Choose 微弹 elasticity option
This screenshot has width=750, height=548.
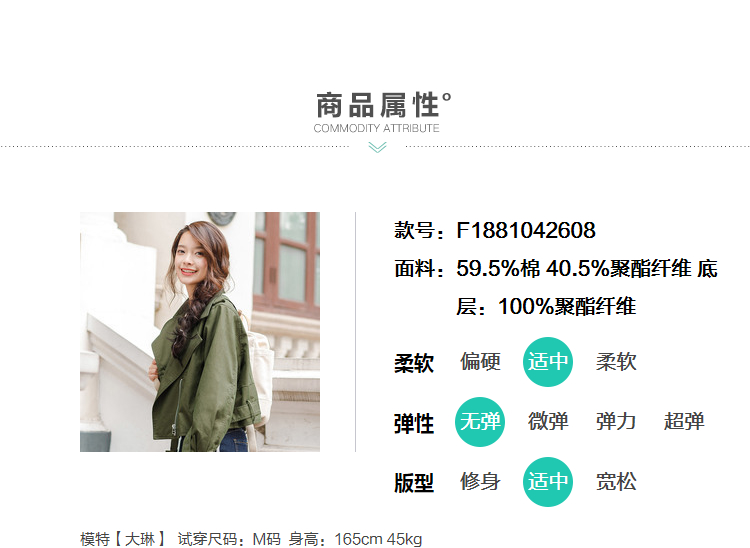click(548, 421)
